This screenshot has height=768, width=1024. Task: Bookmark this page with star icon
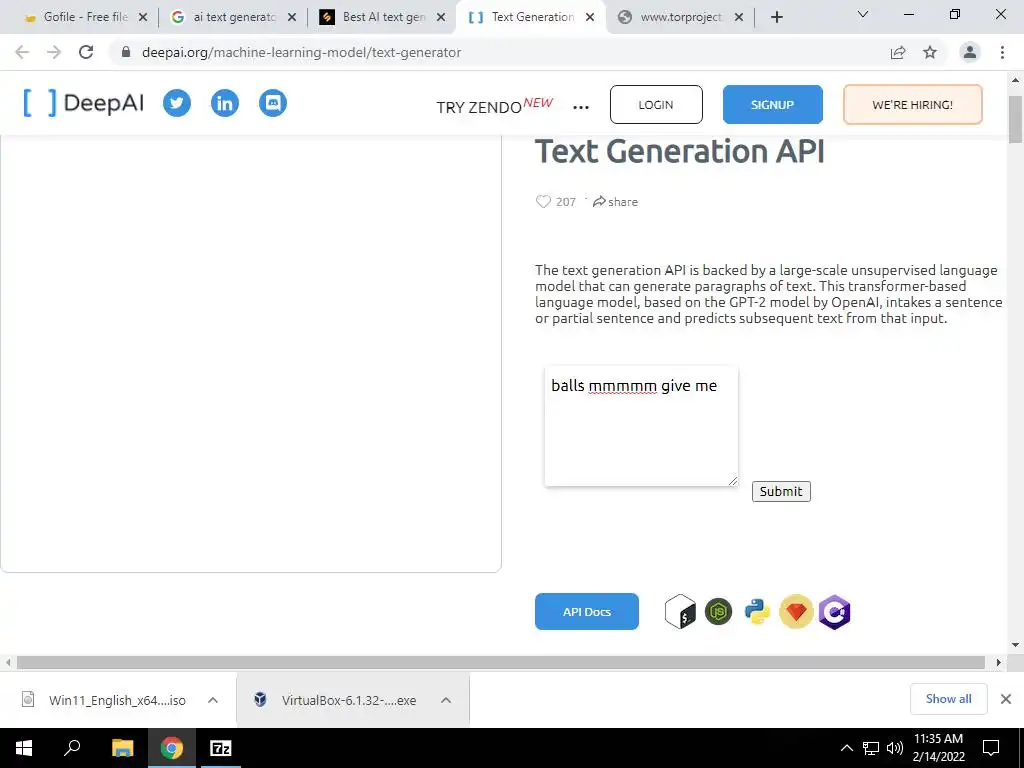pos(930,52)
